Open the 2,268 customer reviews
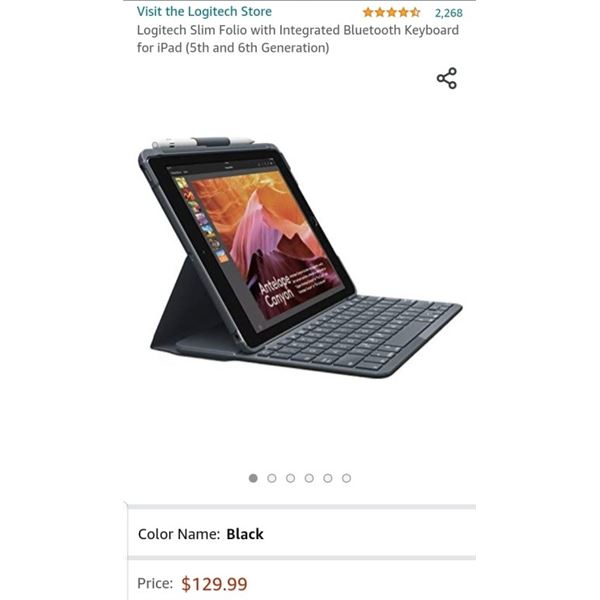The height and width of the screenshot is (600, 600). (448, 13)
